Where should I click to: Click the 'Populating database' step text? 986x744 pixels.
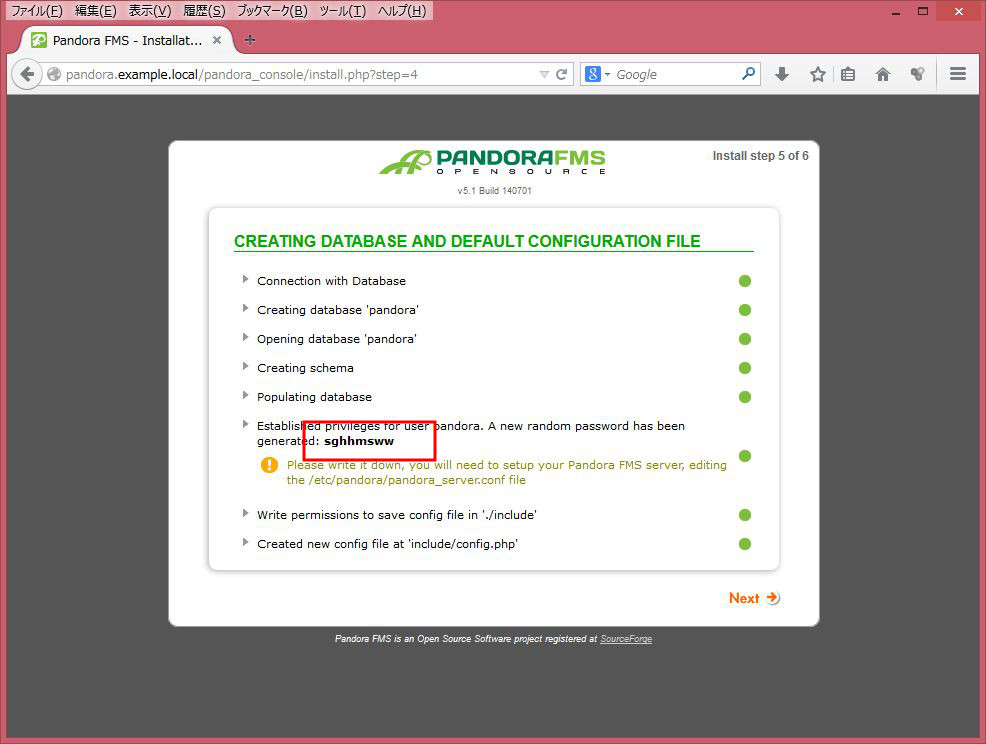point(314,397)
